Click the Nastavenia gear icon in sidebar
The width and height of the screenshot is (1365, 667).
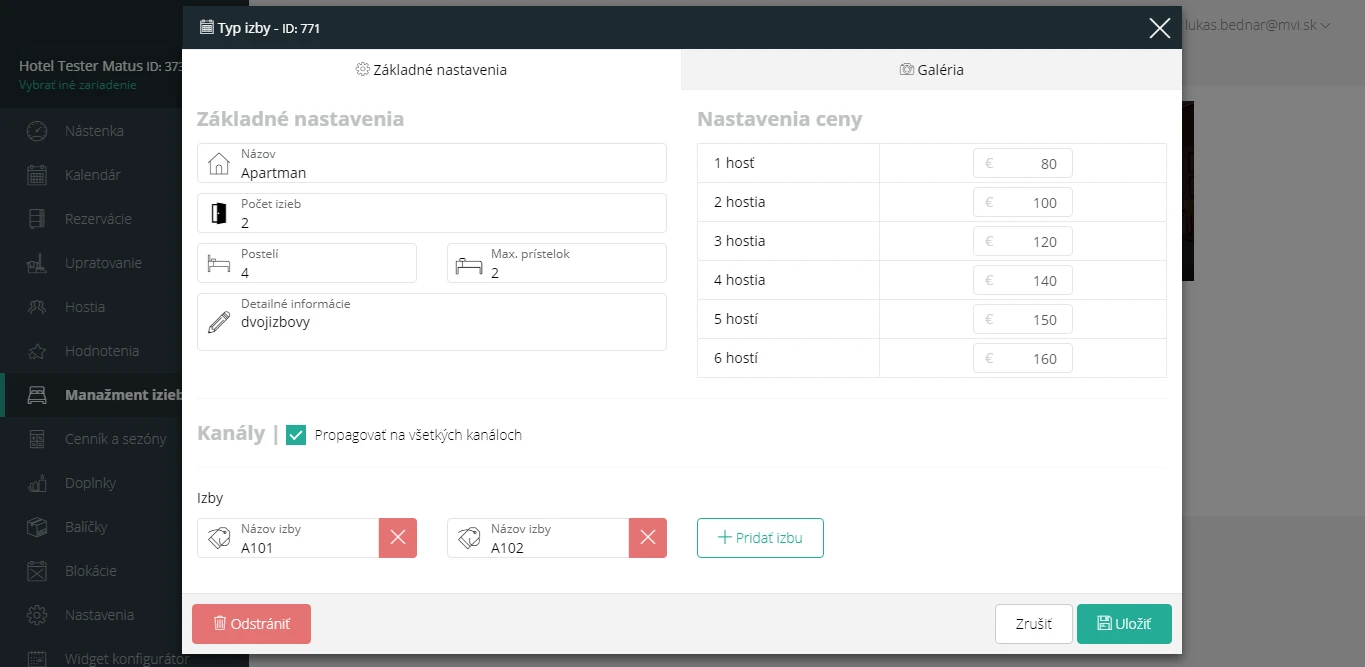(x=37, y=615)
